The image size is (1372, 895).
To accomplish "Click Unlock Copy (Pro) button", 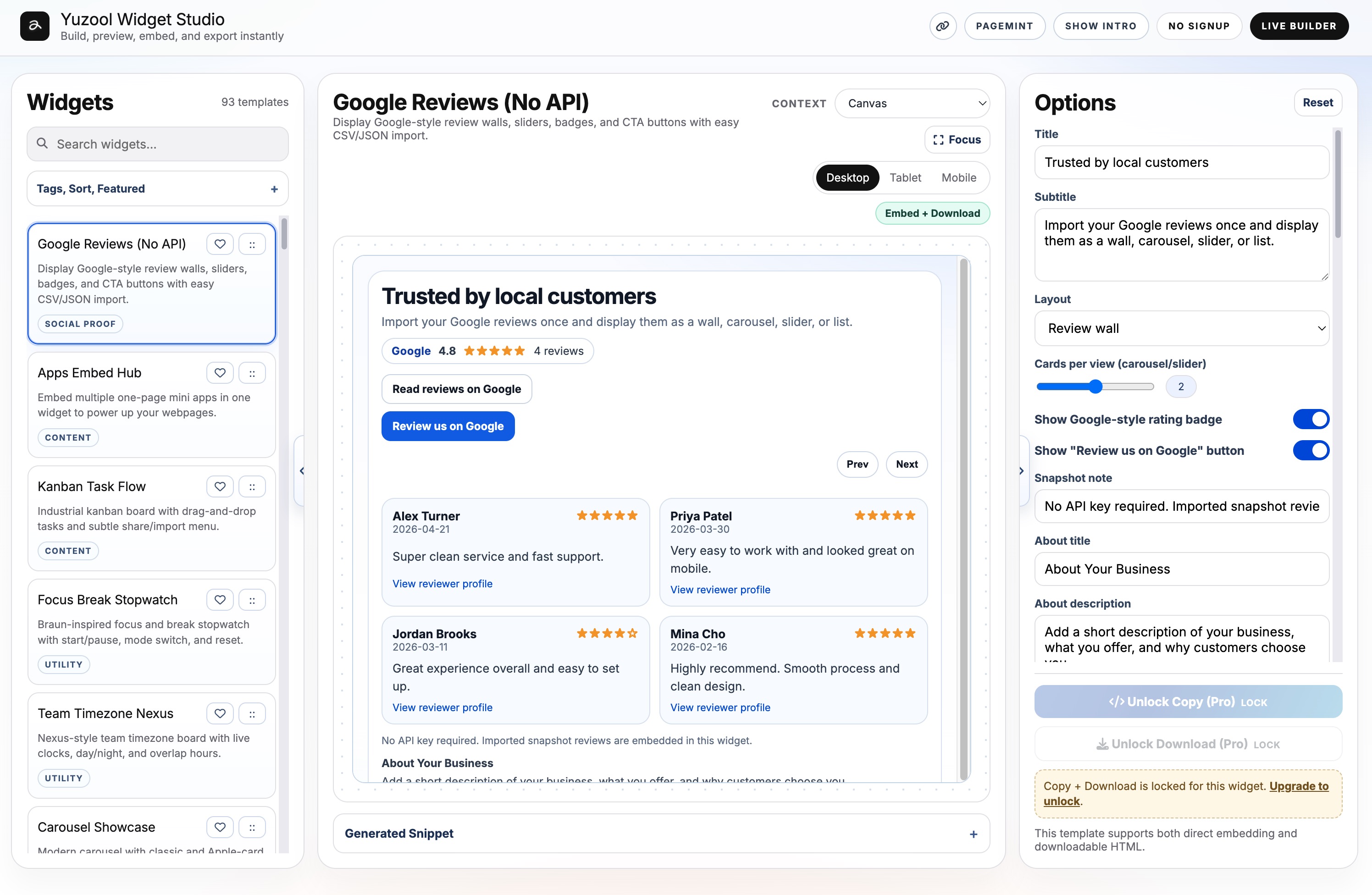I will click(x=1188, y=702).
